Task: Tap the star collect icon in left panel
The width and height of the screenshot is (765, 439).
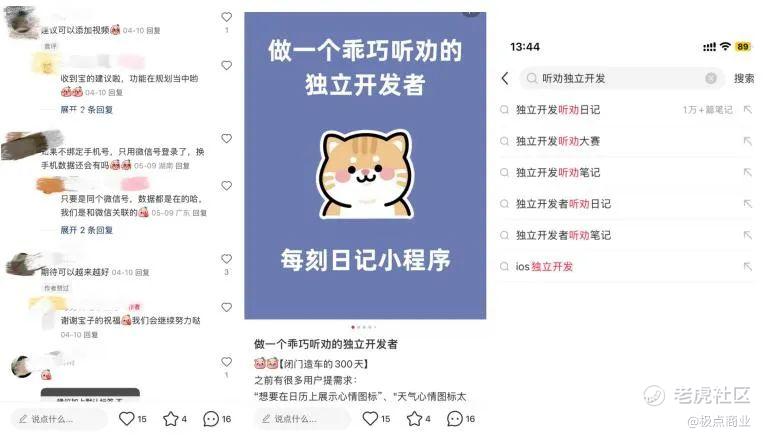Action: tap(171, 419)
